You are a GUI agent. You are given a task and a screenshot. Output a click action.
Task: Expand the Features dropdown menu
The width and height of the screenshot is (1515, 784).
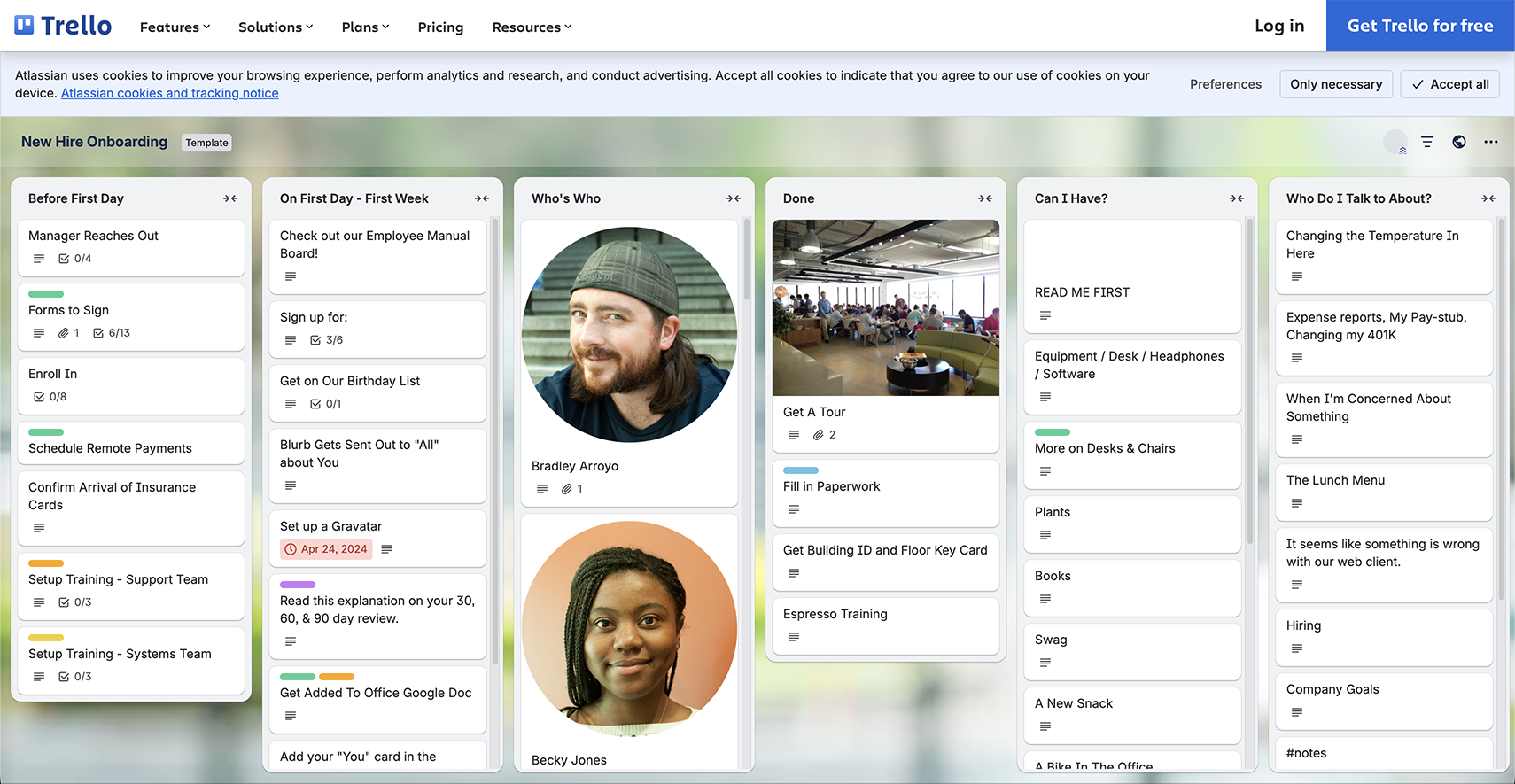[175, 27]
